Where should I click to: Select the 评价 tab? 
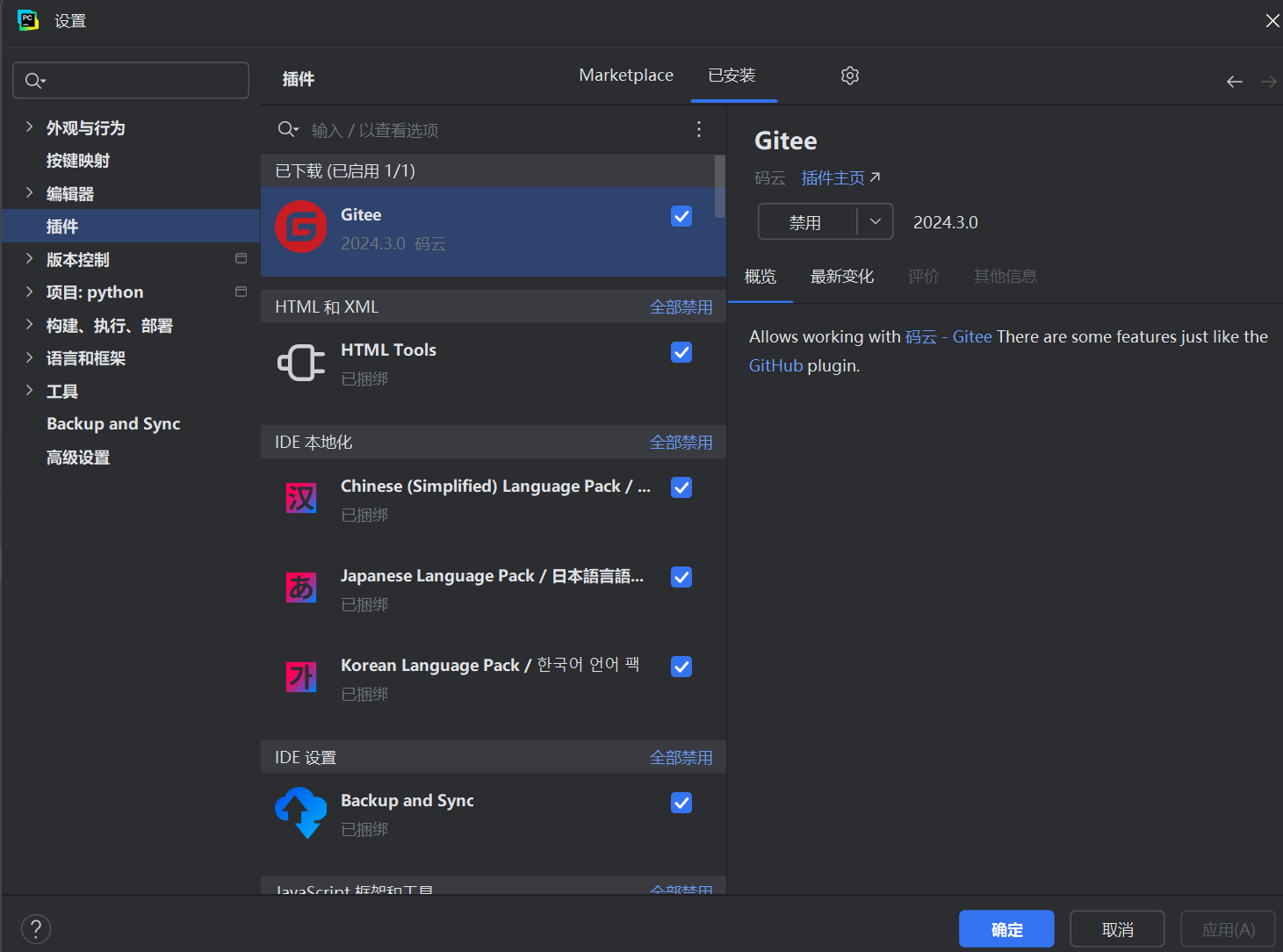(x=924, y=277)
